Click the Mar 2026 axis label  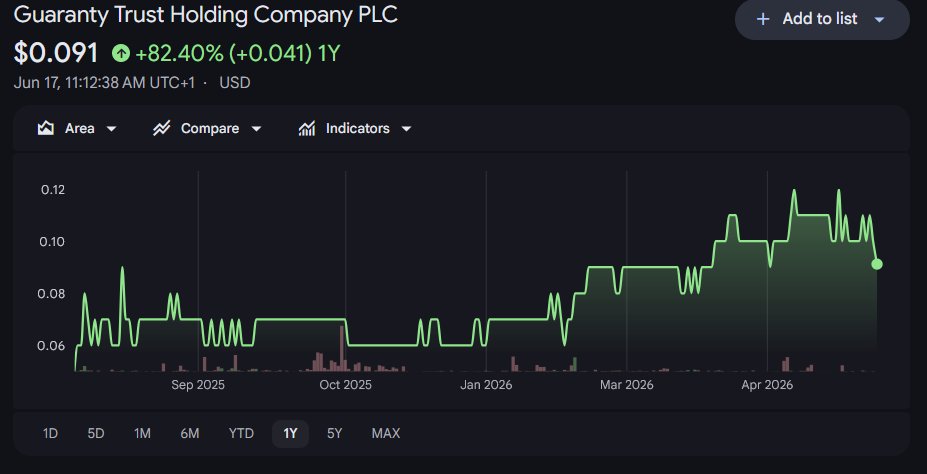(x=627, y=385)
